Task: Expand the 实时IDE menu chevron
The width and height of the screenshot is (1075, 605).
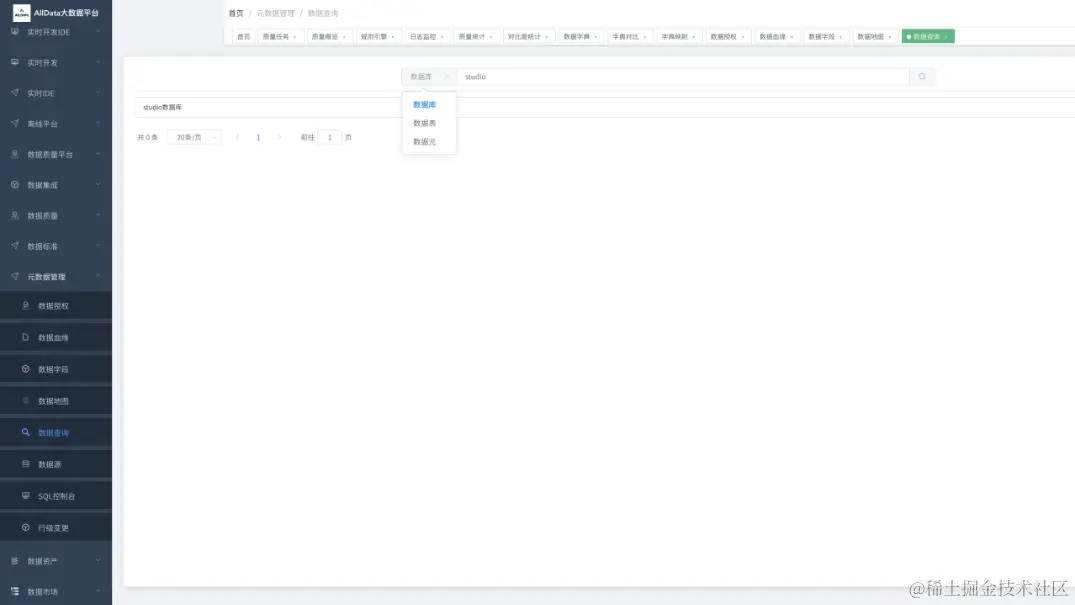Action: pos(98,92)
